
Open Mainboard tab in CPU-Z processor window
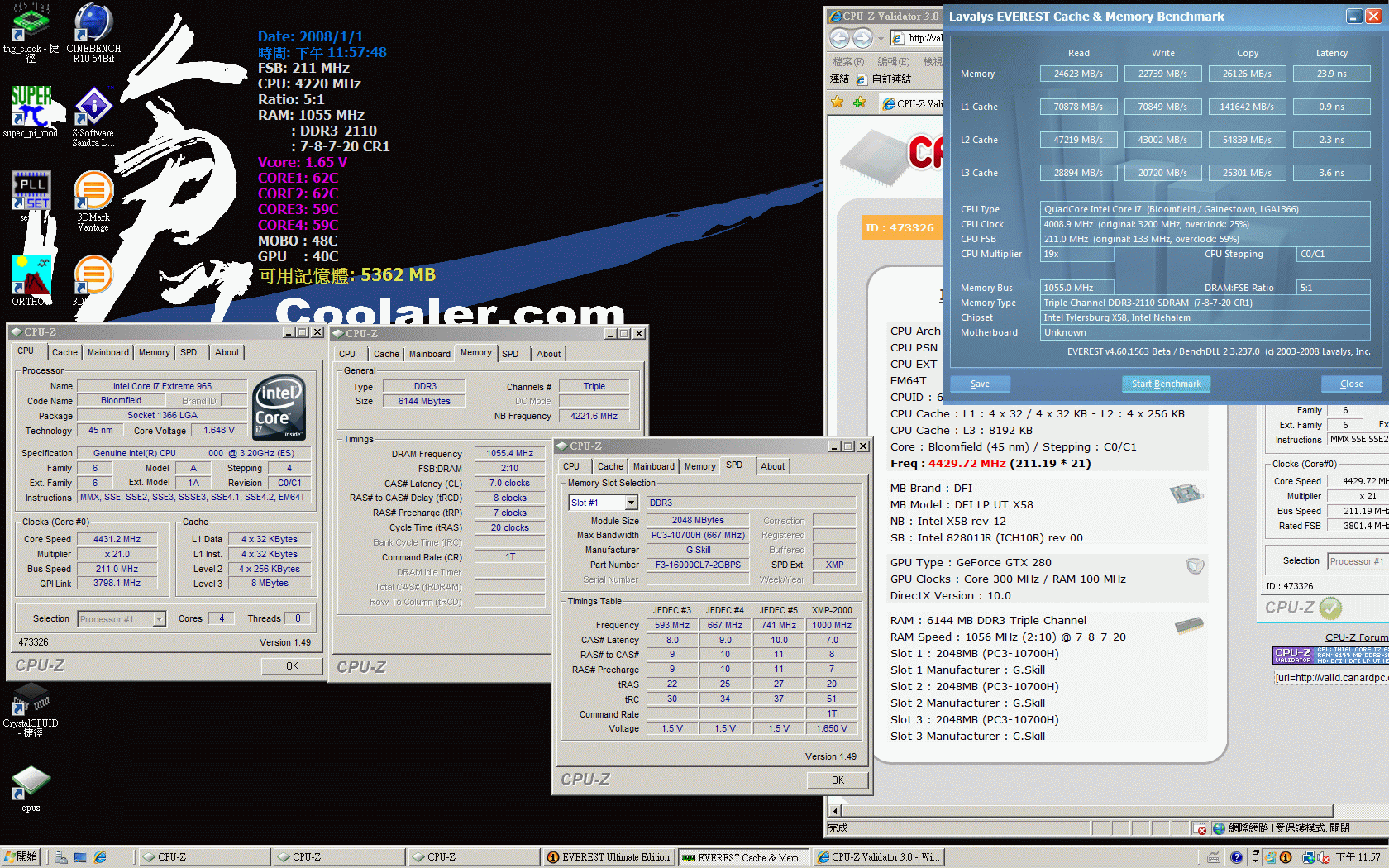[x=108, y=352]
